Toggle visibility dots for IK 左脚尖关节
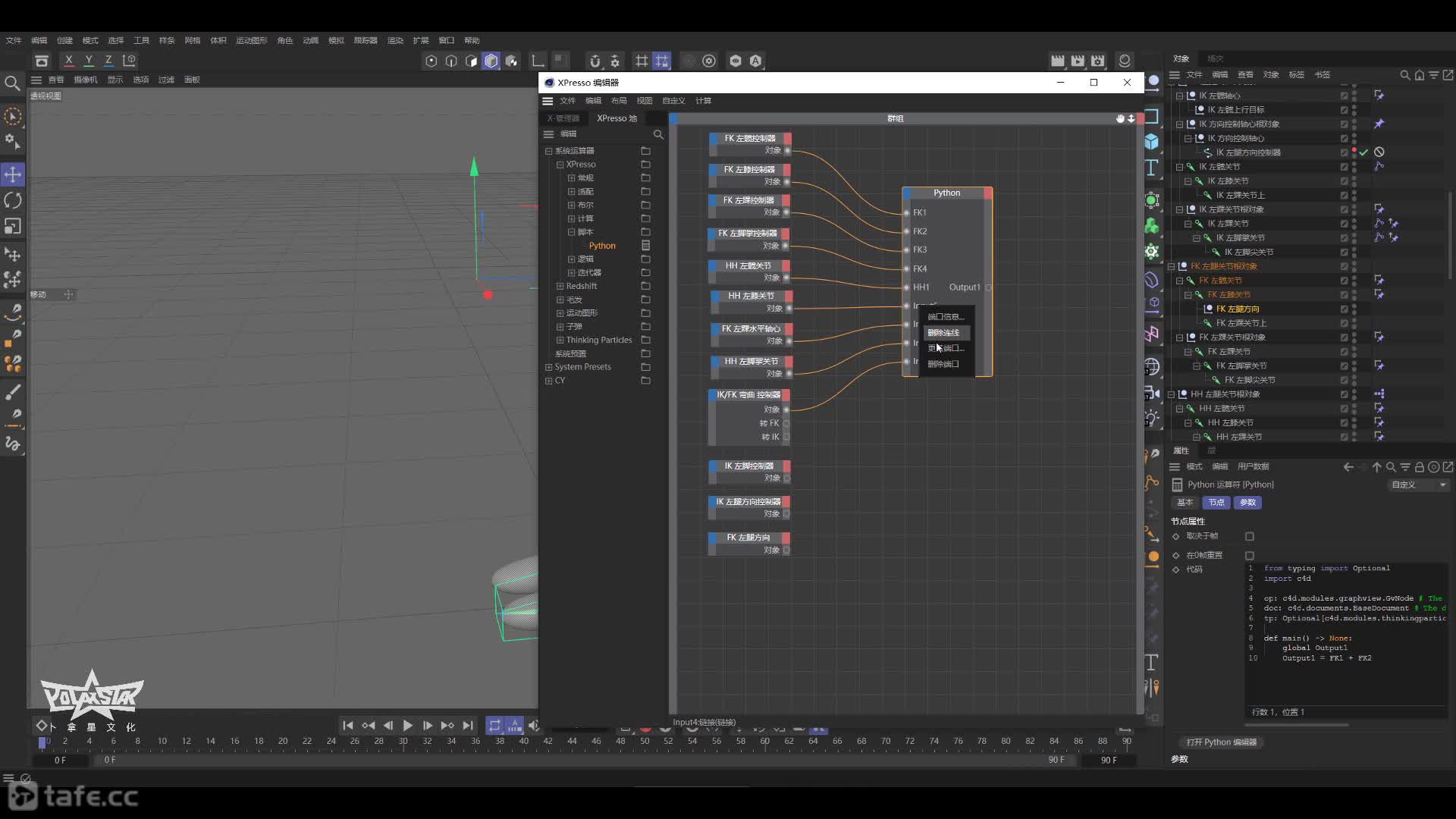This screenshot has width=1456, height=819. pyautogui.click(x=1354, y=253)
